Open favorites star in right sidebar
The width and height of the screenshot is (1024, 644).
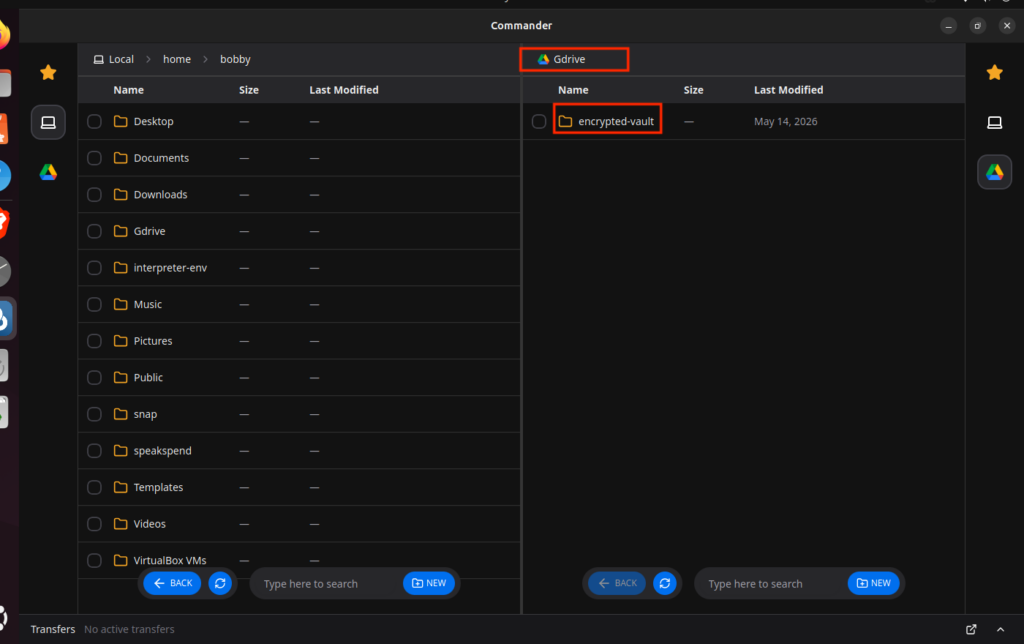995,72
